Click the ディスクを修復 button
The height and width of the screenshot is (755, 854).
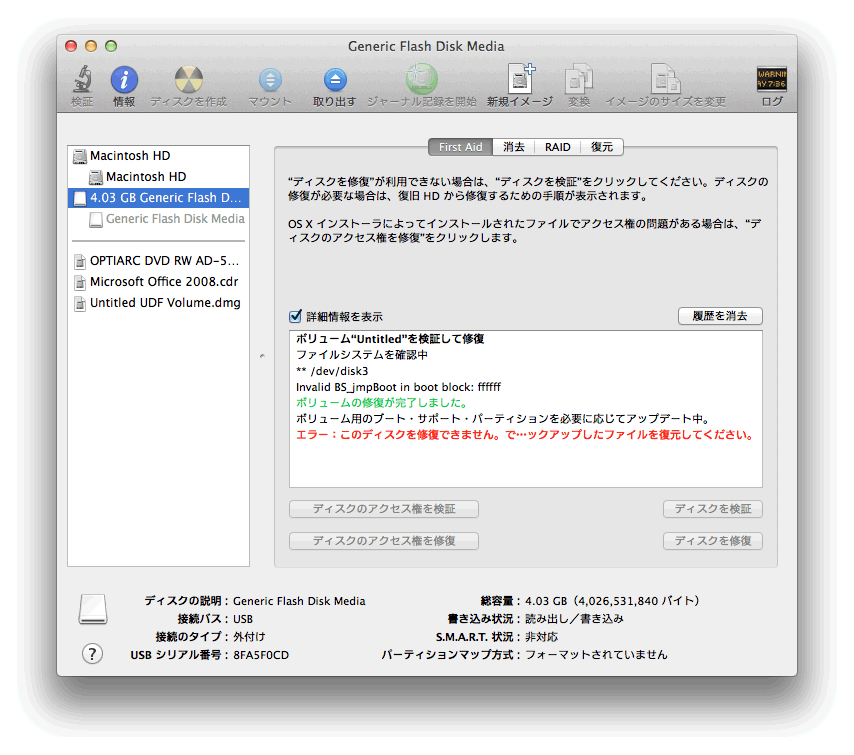pos(713,541)
